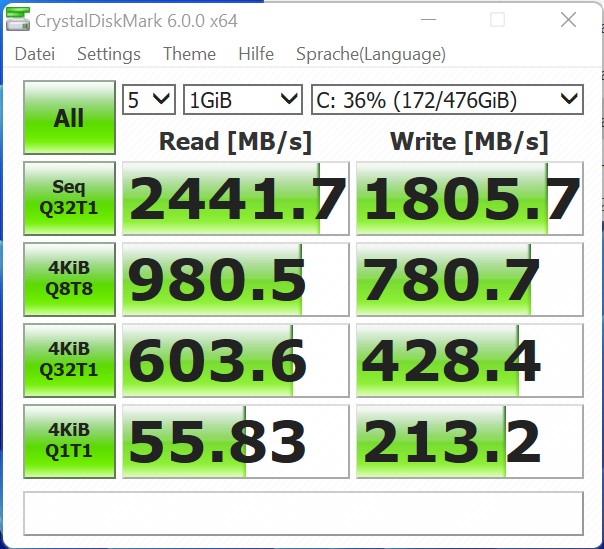Expand the drive dropdown showing C: 36%
The width and height of the screenshot is (604, 549).
point(447,100)
